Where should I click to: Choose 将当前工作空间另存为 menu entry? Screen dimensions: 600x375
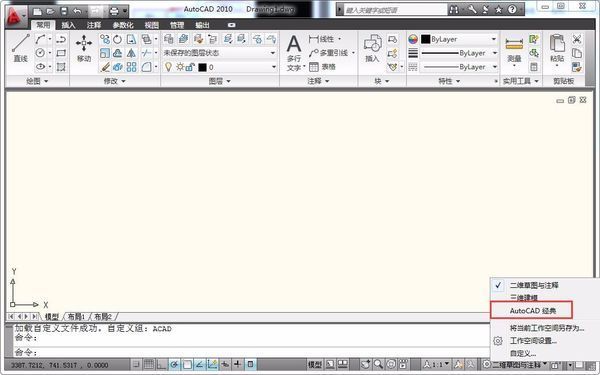coord(546,328)
